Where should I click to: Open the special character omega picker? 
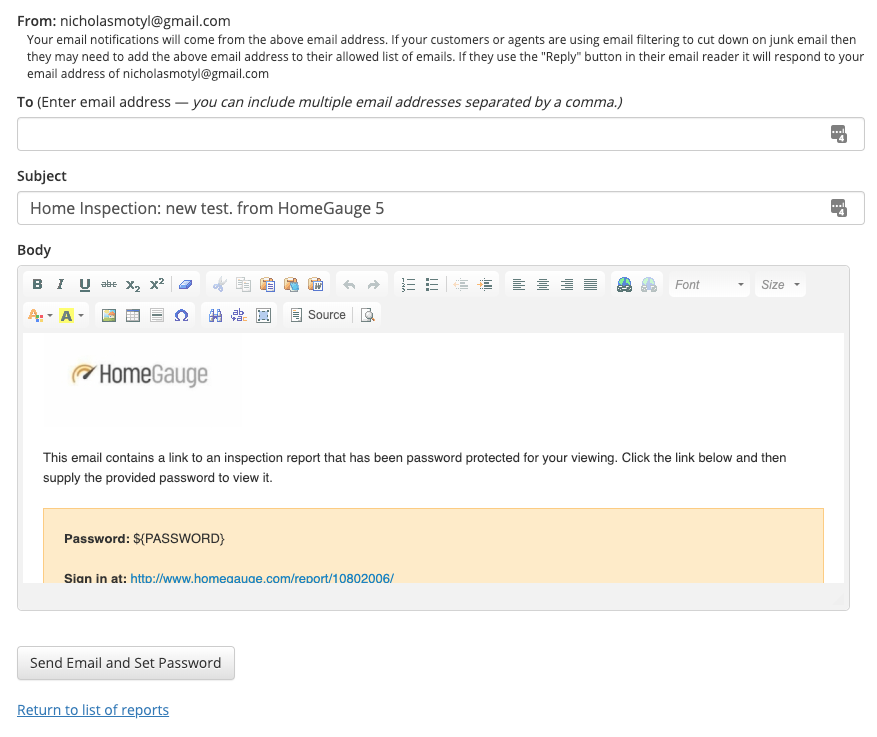pyautogui.click(x=181, y=315)
